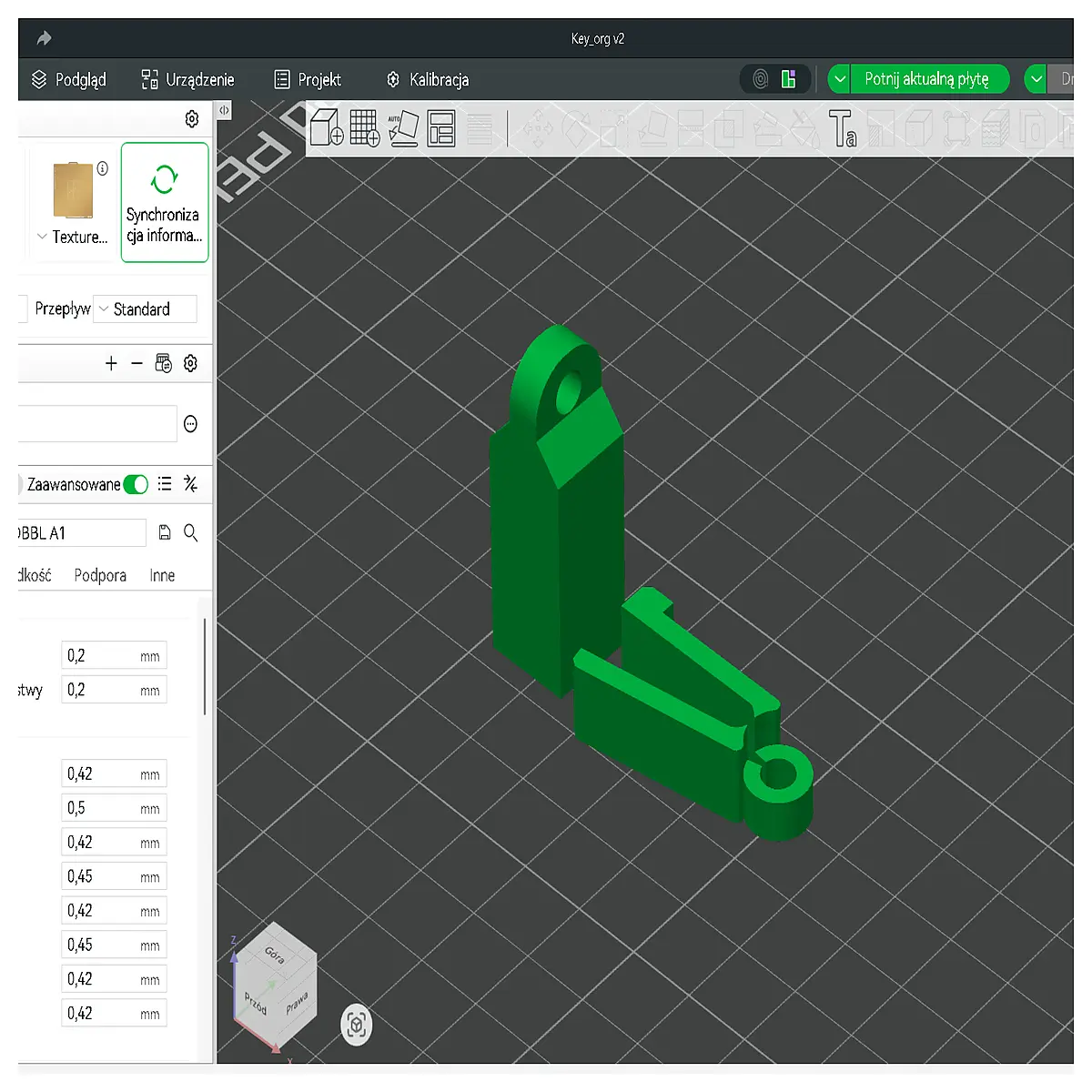Click the view icon beside the orientation cube
The height and width of the screenshot is (1092, 1092).
point(357,1025)
